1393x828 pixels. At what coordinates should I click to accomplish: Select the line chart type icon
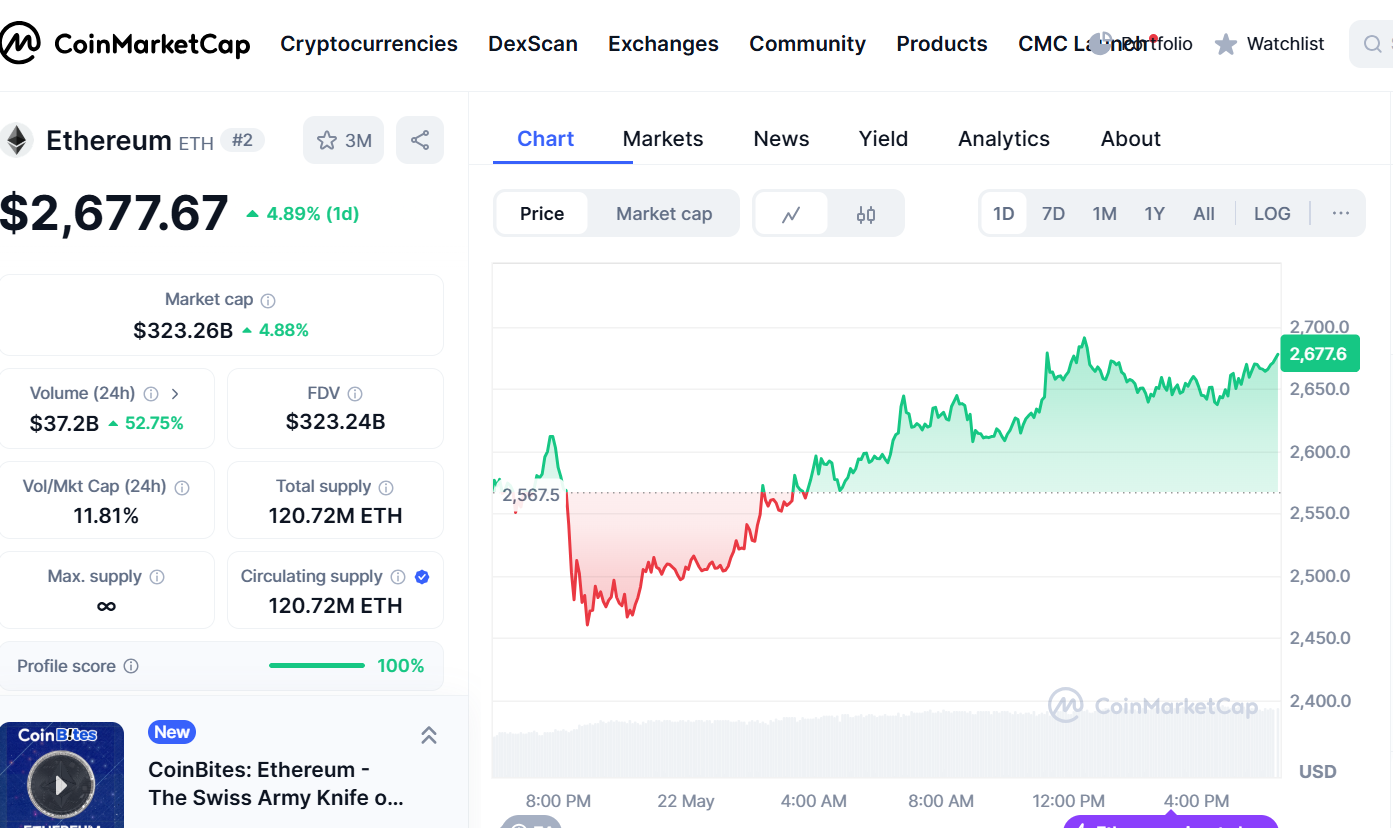click(x=791, y=214)
